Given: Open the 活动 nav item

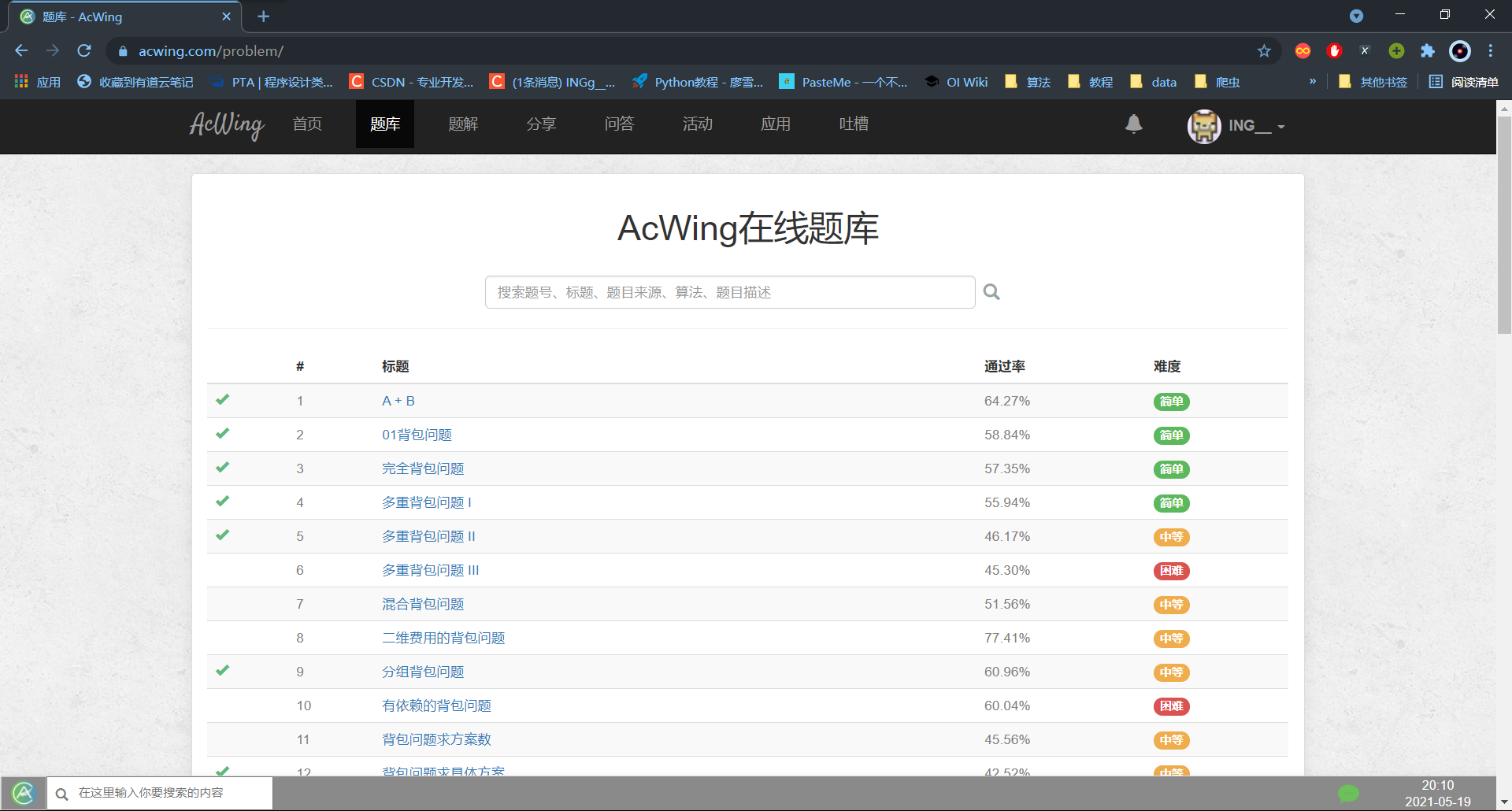Looking at the screenshot, I should [x=697, y=124].
